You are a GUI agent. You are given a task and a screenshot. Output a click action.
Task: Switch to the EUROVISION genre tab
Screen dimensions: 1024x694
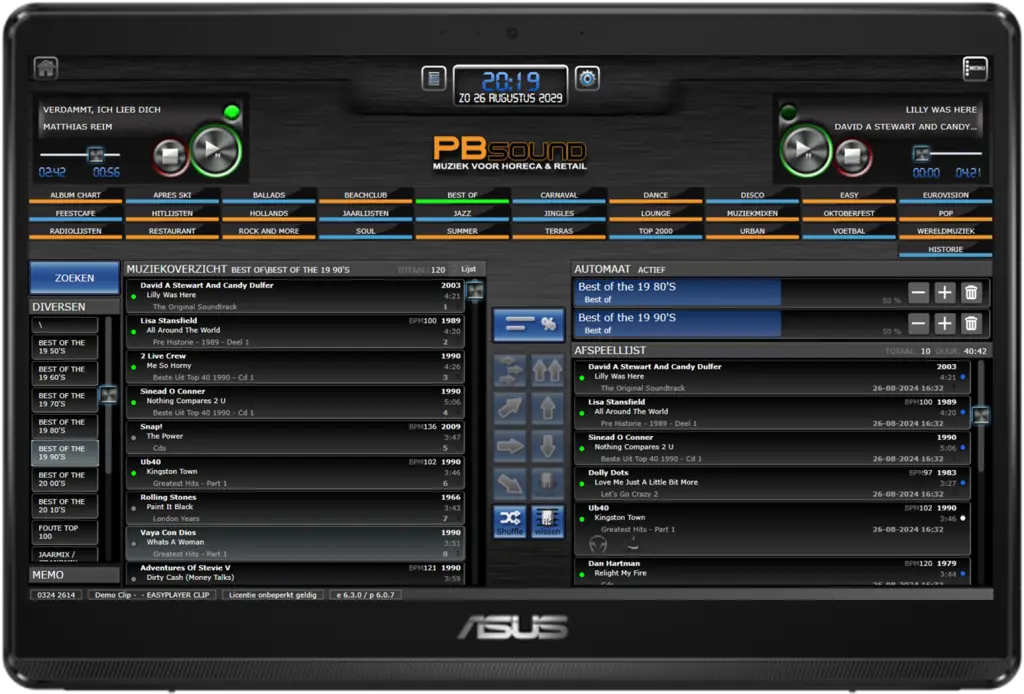(x=945, y=195)
